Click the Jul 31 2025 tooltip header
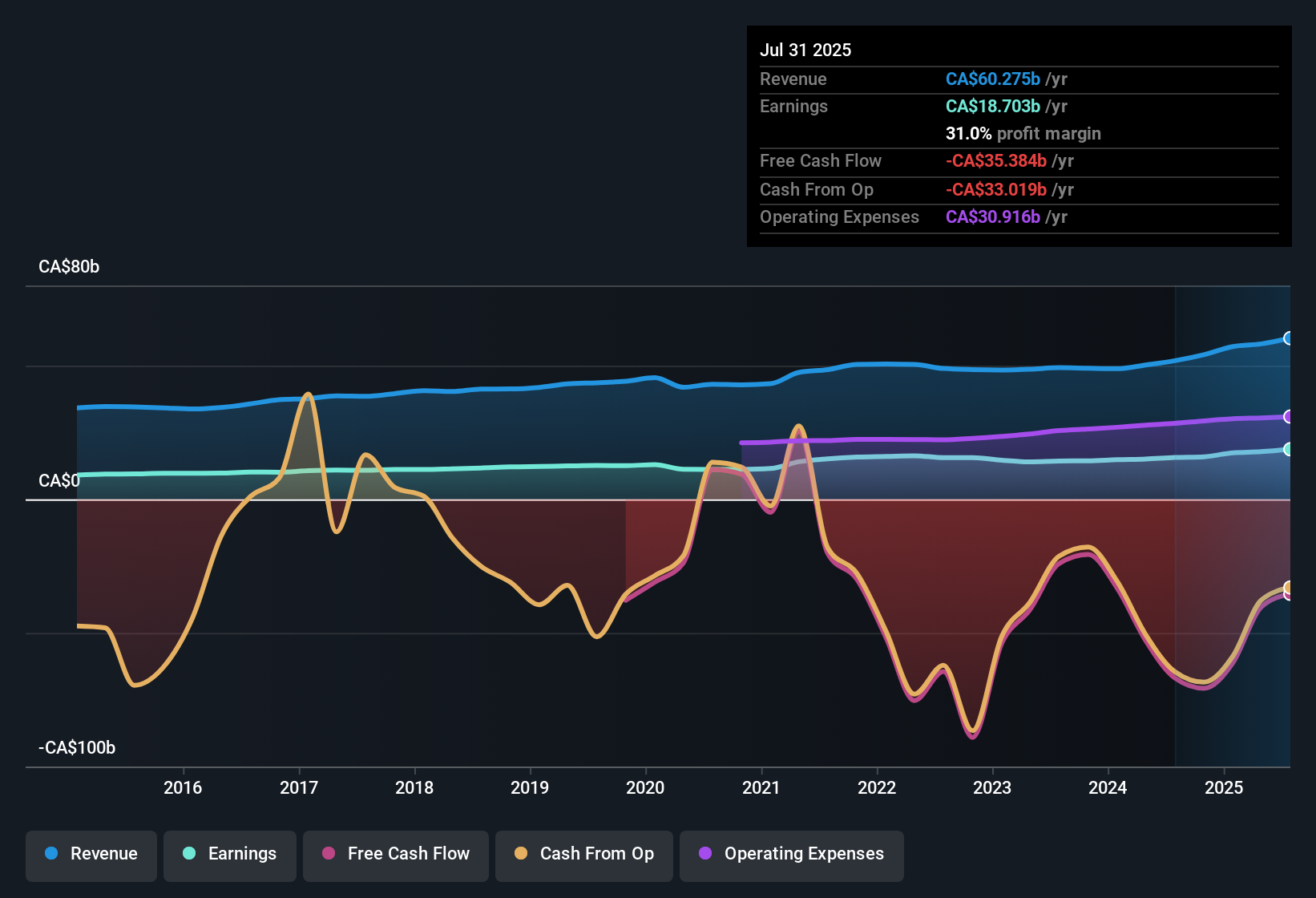This screenshot has height=898, width=1316. 805,49
